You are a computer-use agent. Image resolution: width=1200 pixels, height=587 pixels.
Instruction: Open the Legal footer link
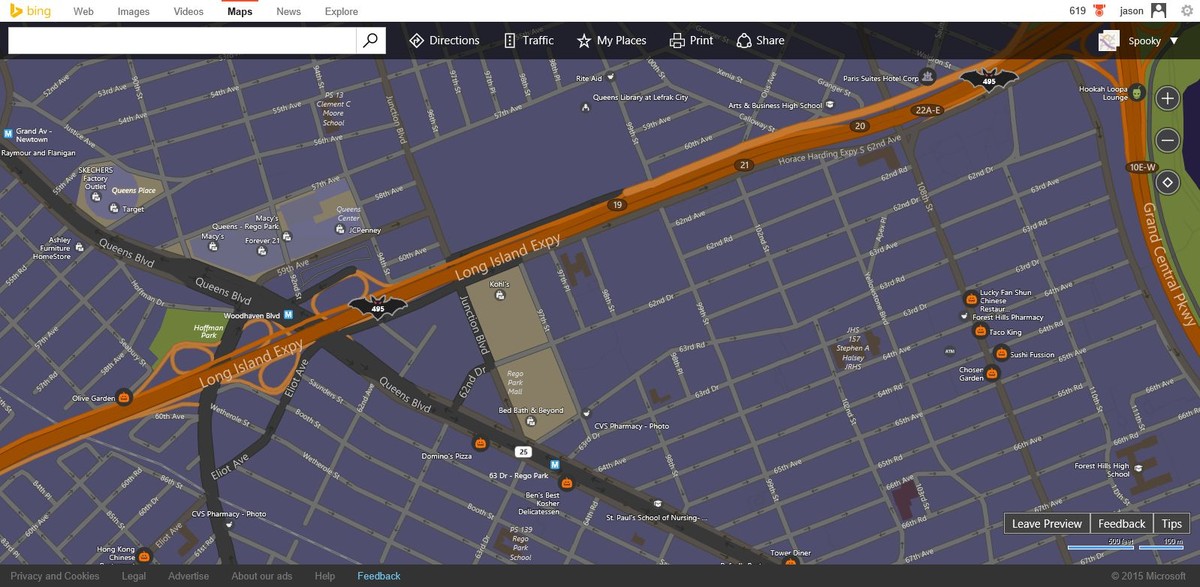[134, 576]
